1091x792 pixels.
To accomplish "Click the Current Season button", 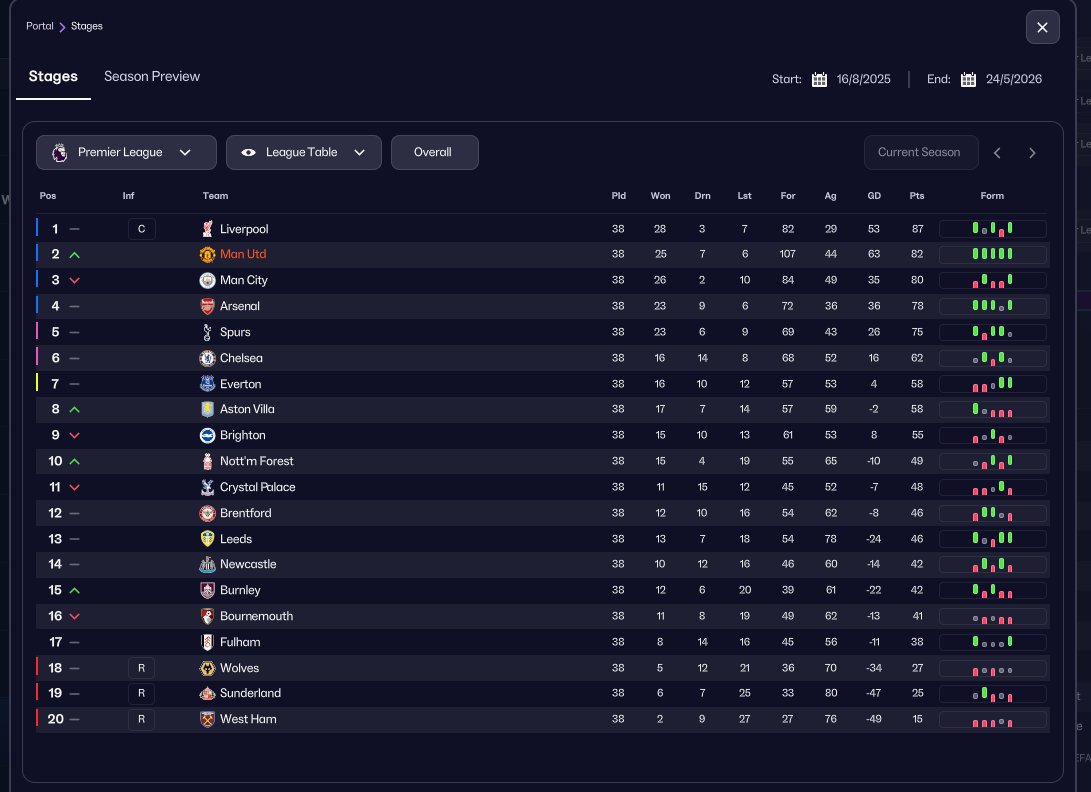I will [919, 152].
